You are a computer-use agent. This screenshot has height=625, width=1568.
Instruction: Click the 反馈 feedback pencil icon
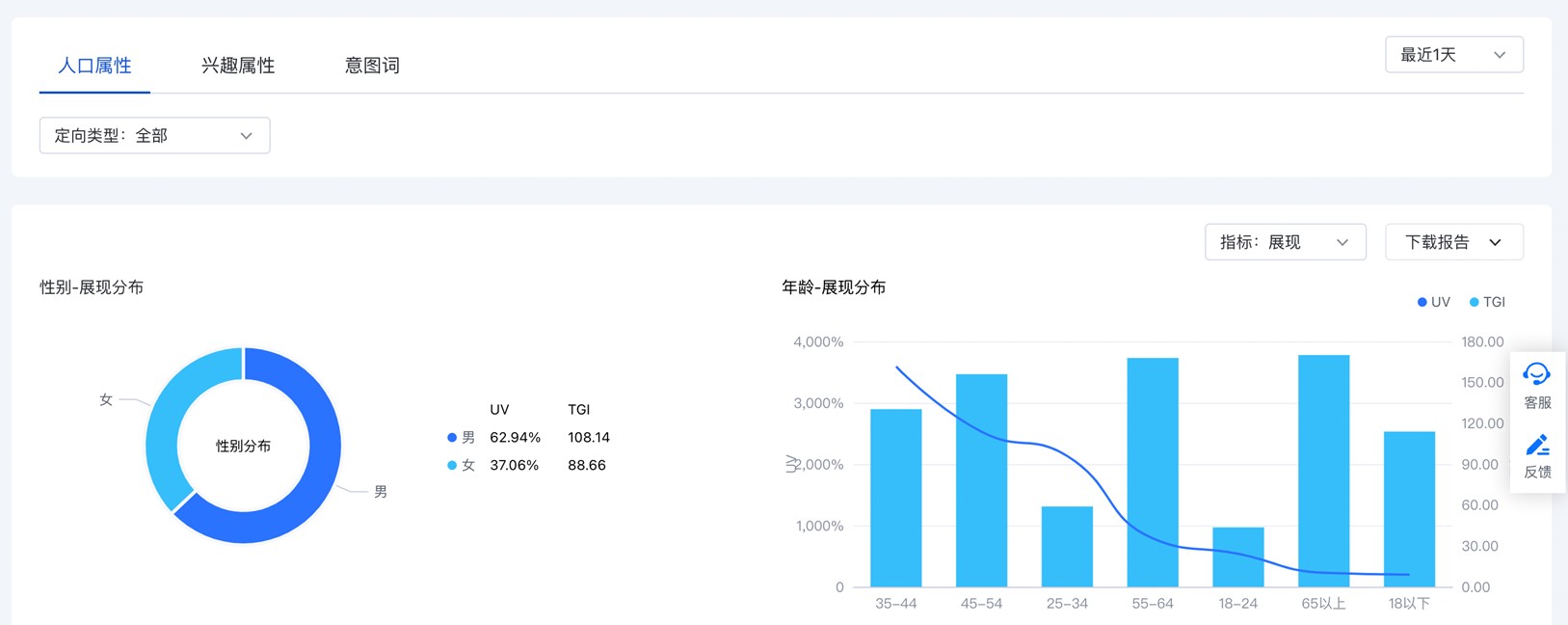(1536, 445)
